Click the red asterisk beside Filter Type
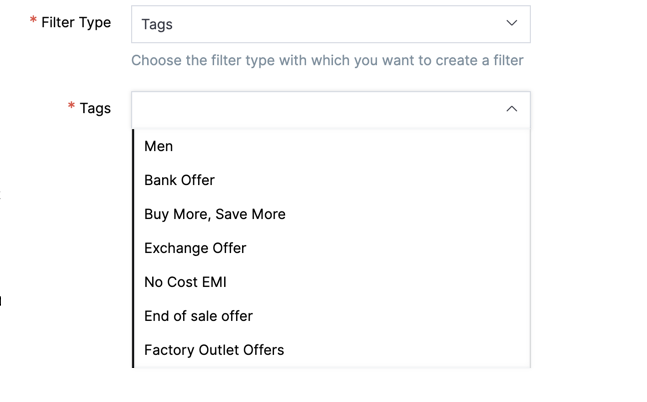This screenshot has width=647, height=402. [34, 22]
